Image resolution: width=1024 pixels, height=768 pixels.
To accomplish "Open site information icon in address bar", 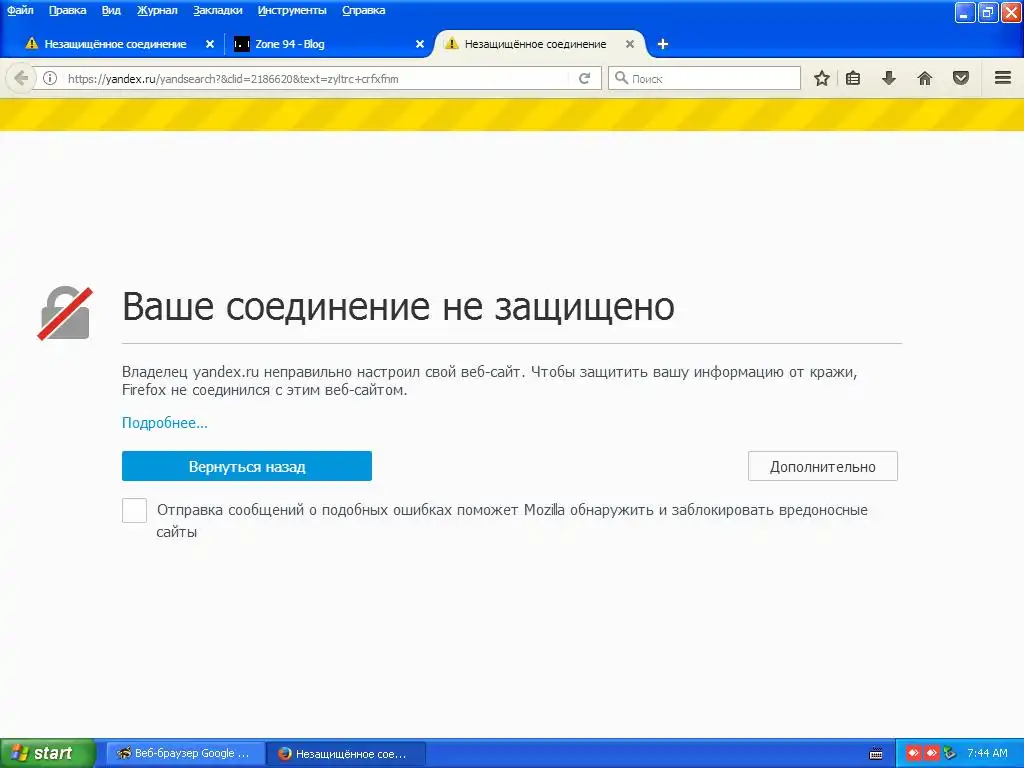I will (50, 78).
